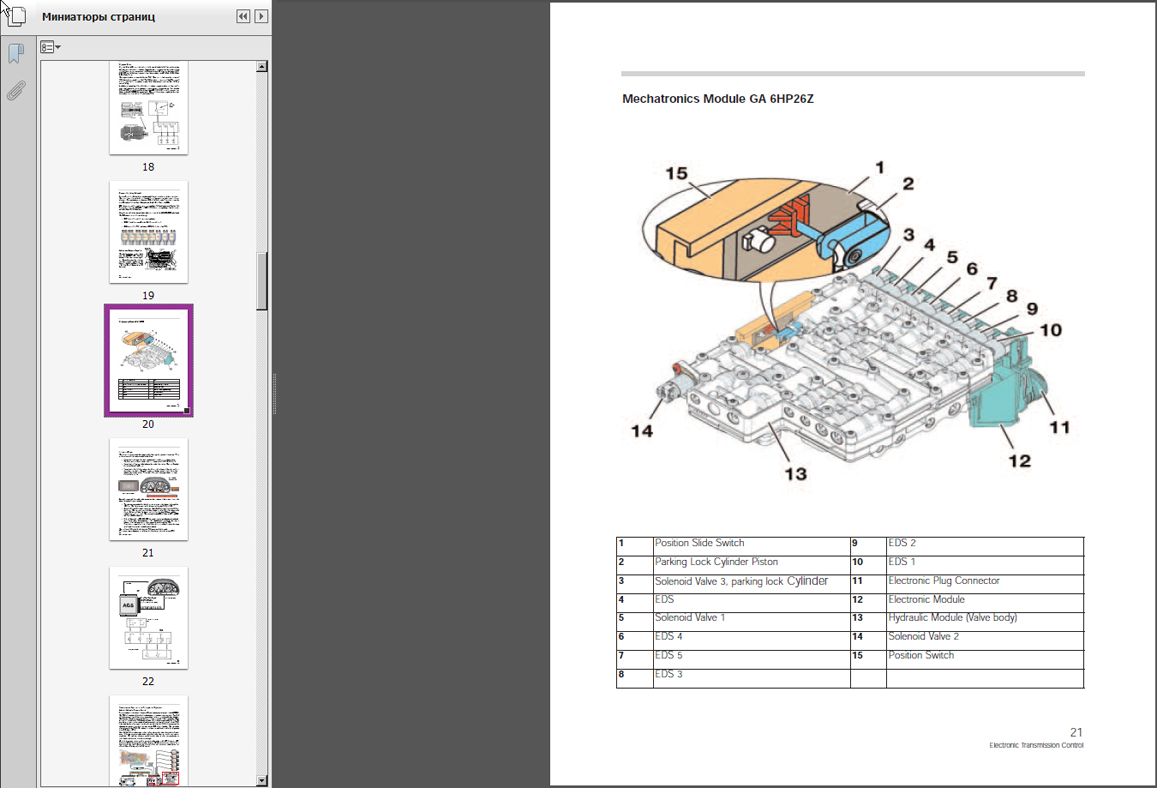Viewport: 1157px width, 788px height.
Task: Click the right-arrow button in panel header
Action: (261, 17)
